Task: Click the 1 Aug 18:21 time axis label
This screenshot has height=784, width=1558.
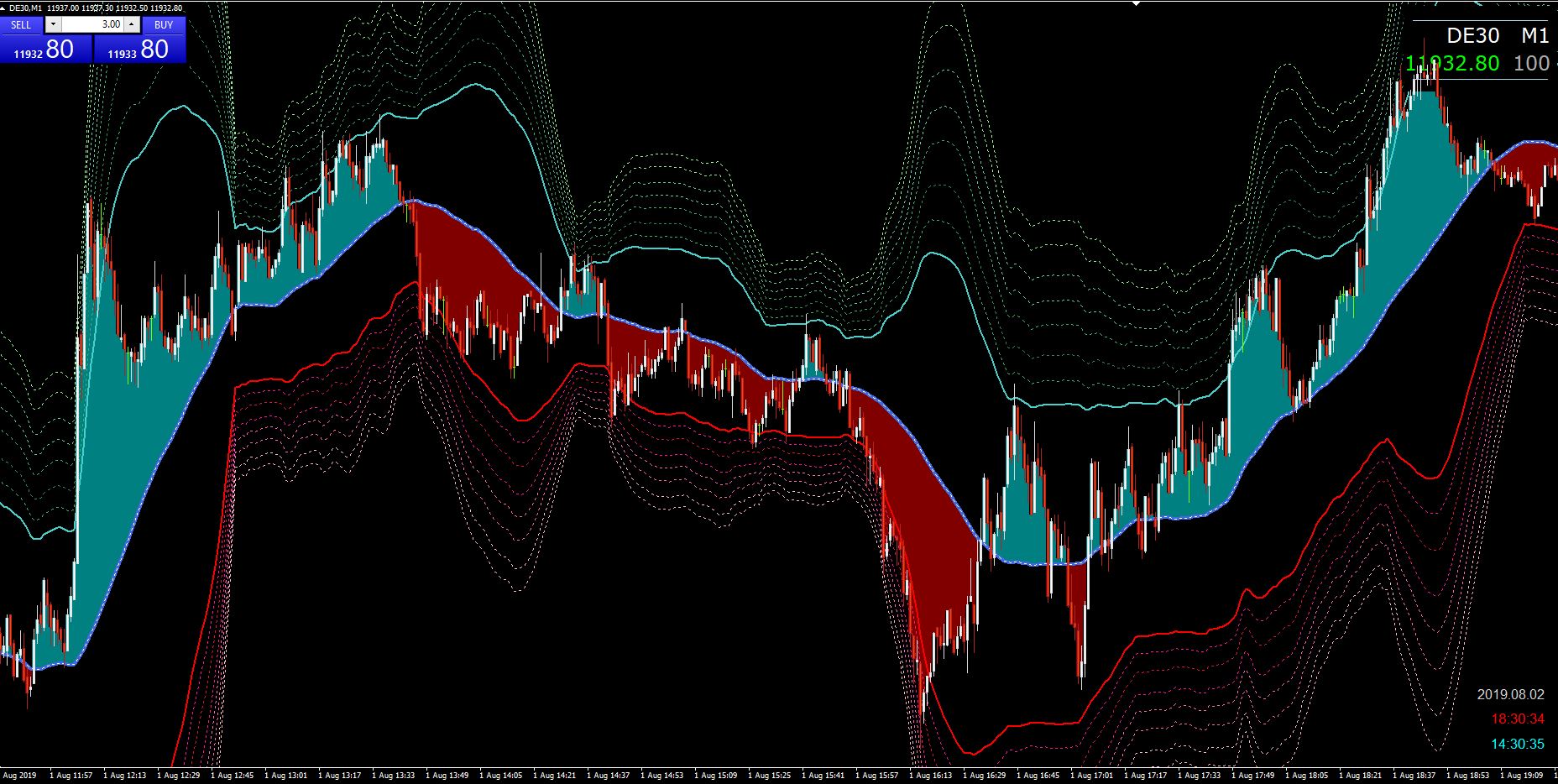Action: pyautogui.click(x=1360, y=776)
